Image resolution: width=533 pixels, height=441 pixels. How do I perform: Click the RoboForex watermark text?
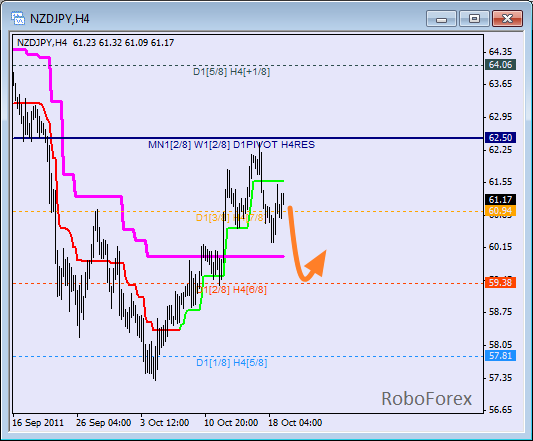point(427,398)
